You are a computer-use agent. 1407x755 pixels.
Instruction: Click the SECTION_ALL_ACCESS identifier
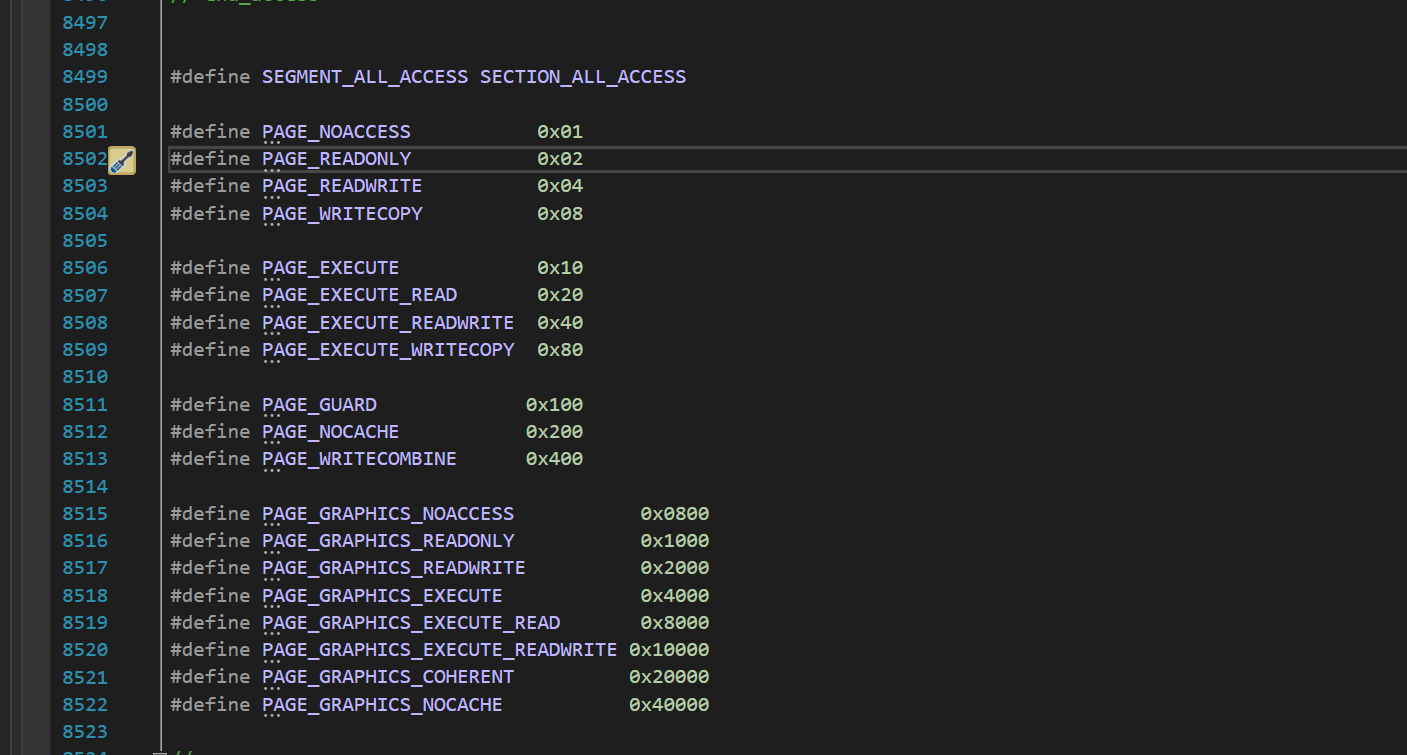click(583, 77)
